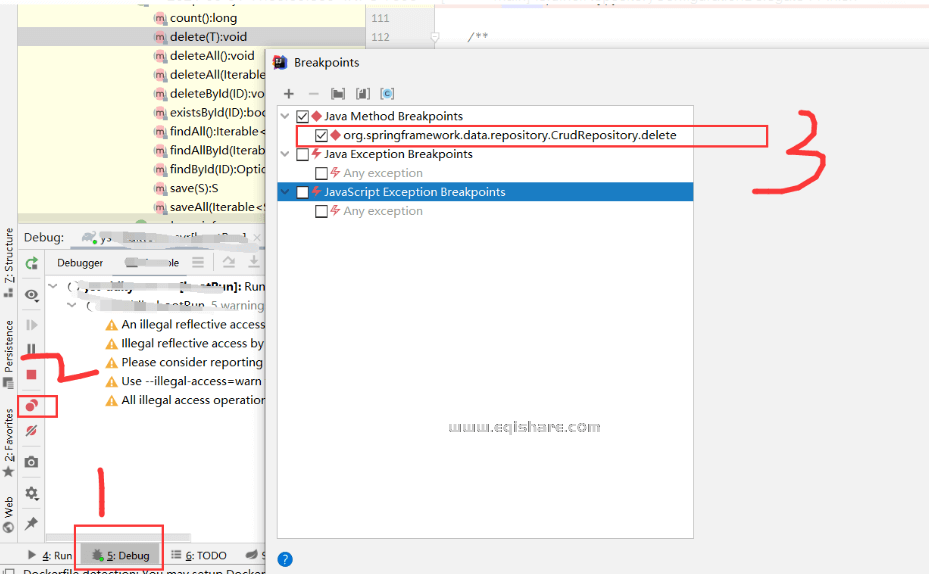Click the group by class icon
Screen dimensions: 929x574
point(386,94)
